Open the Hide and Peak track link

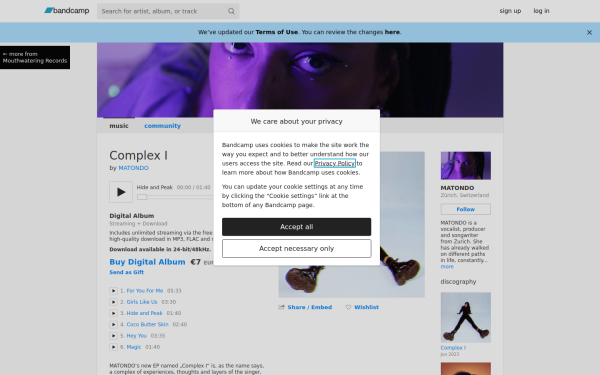click(144, 313)
